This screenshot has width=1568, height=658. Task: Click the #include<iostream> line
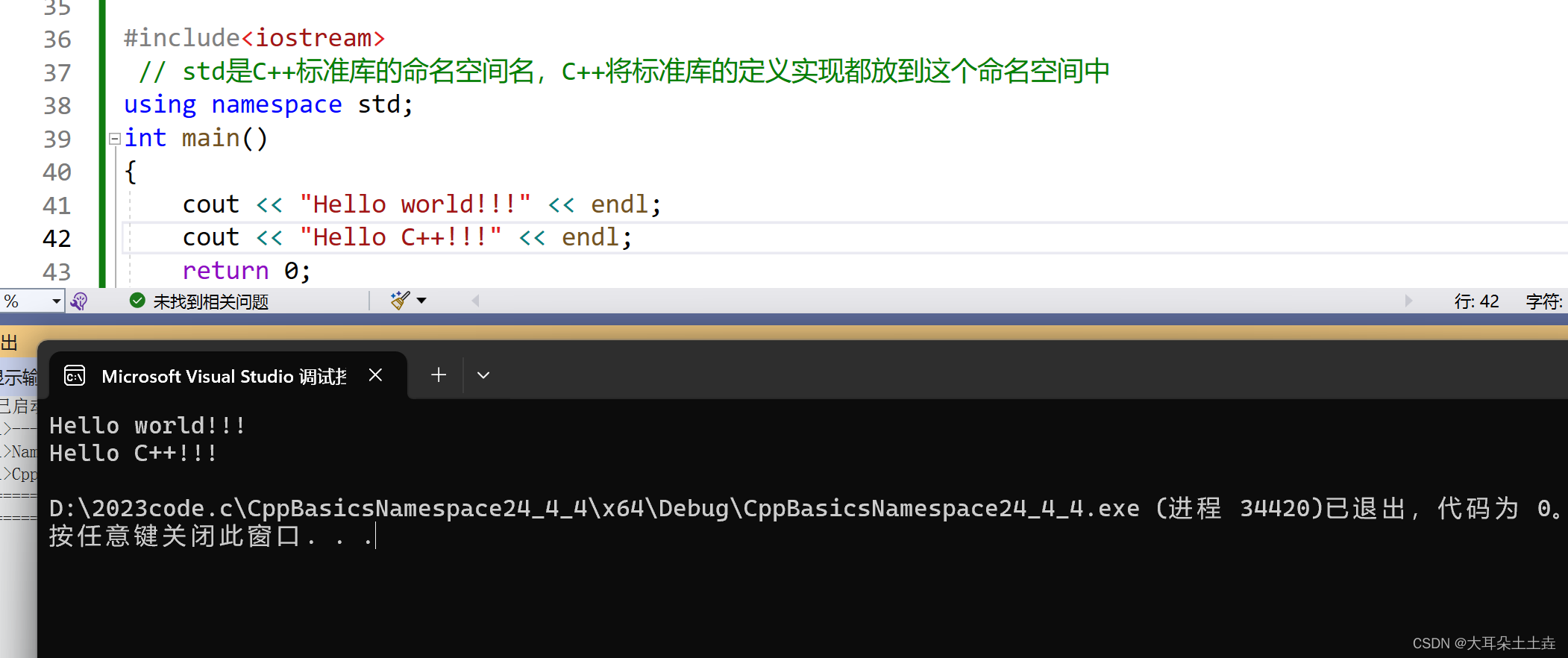(x=254, y=38)
